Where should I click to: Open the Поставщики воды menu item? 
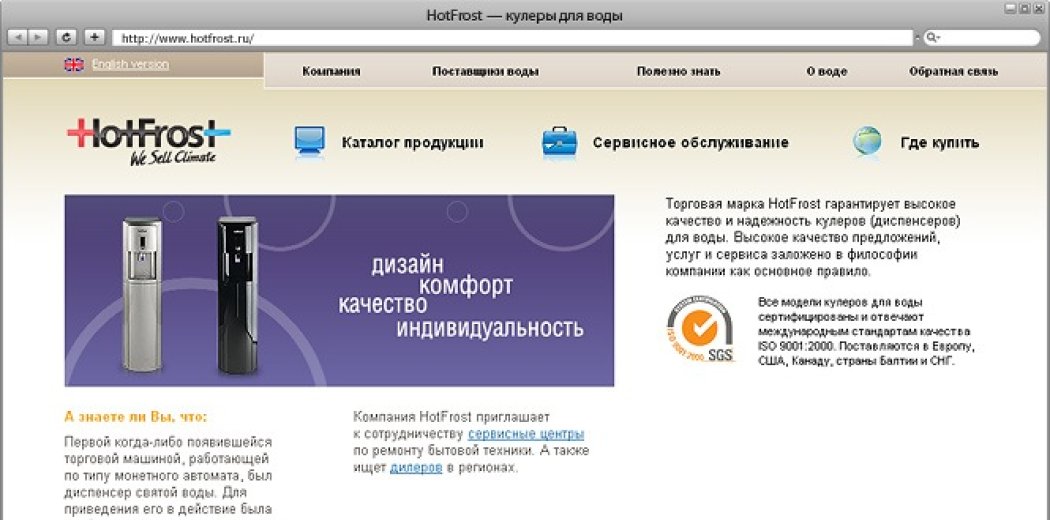tap(485, 72)
